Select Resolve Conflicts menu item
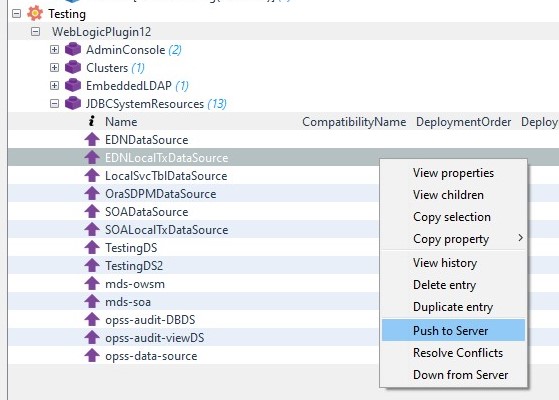Viewport: 559px width, 400px height. [453, 353]
